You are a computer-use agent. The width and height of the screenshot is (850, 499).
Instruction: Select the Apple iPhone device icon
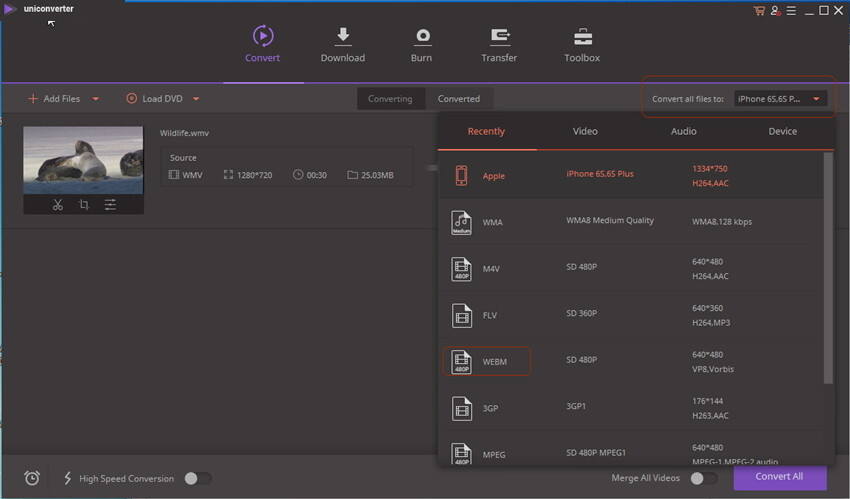pyautogui.click(x=461, y=176)
